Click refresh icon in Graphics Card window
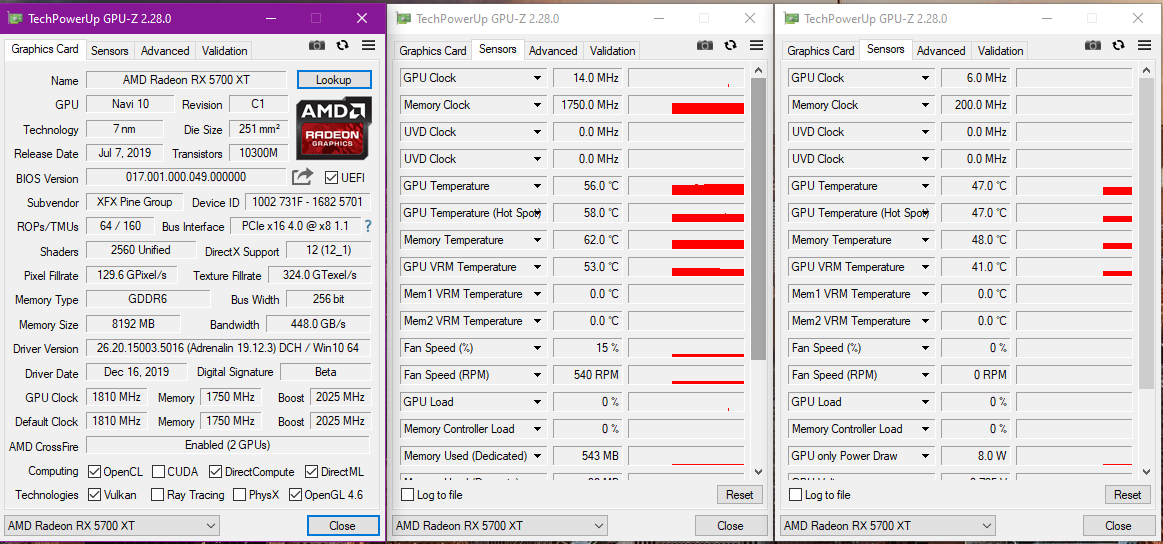 (342, 45)
